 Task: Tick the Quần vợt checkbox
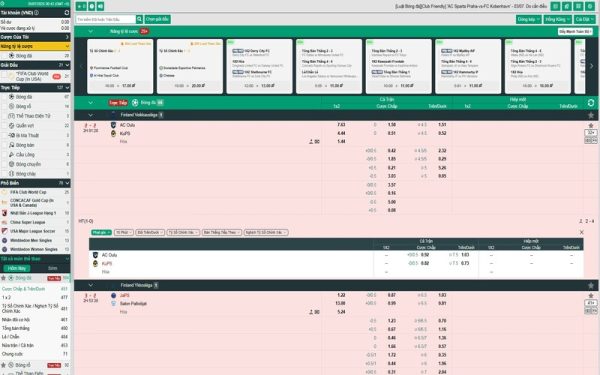[5, 126]
